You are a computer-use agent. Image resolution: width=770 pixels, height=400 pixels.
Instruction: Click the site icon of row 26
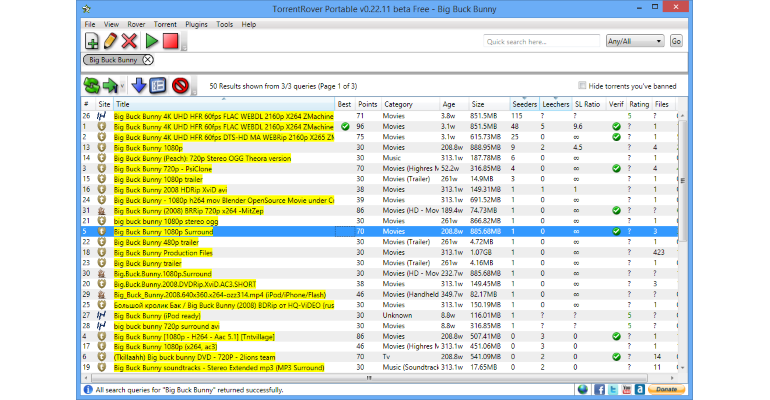(x=102, y=116)
